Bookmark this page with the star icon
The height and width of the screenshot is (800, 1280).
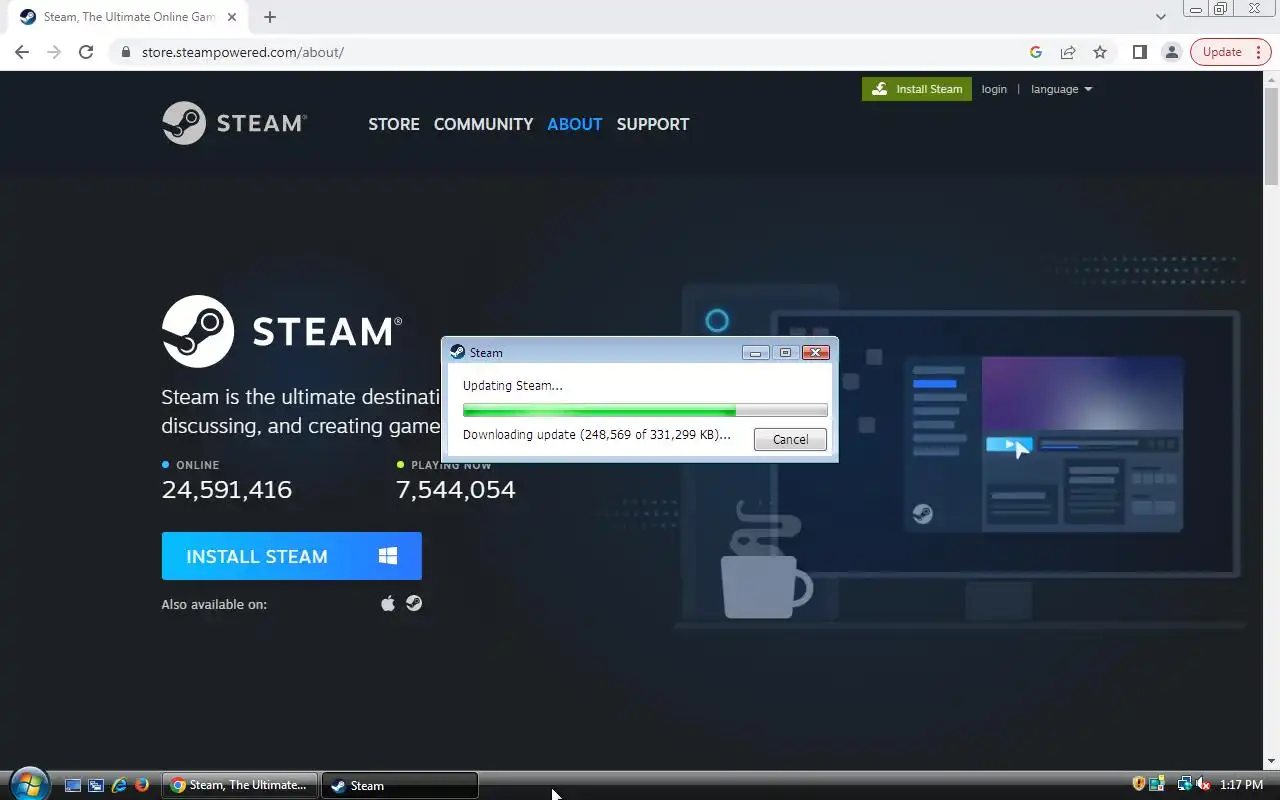1100,52
